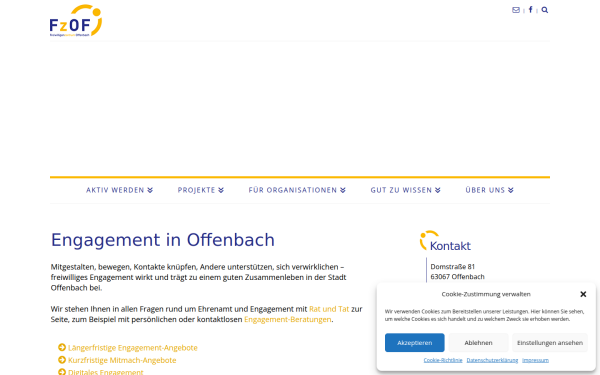Image resolution: width=600 pixels, height=375 pixels.
Task: Click the Kontakt heading text
Action: (450, 246)
